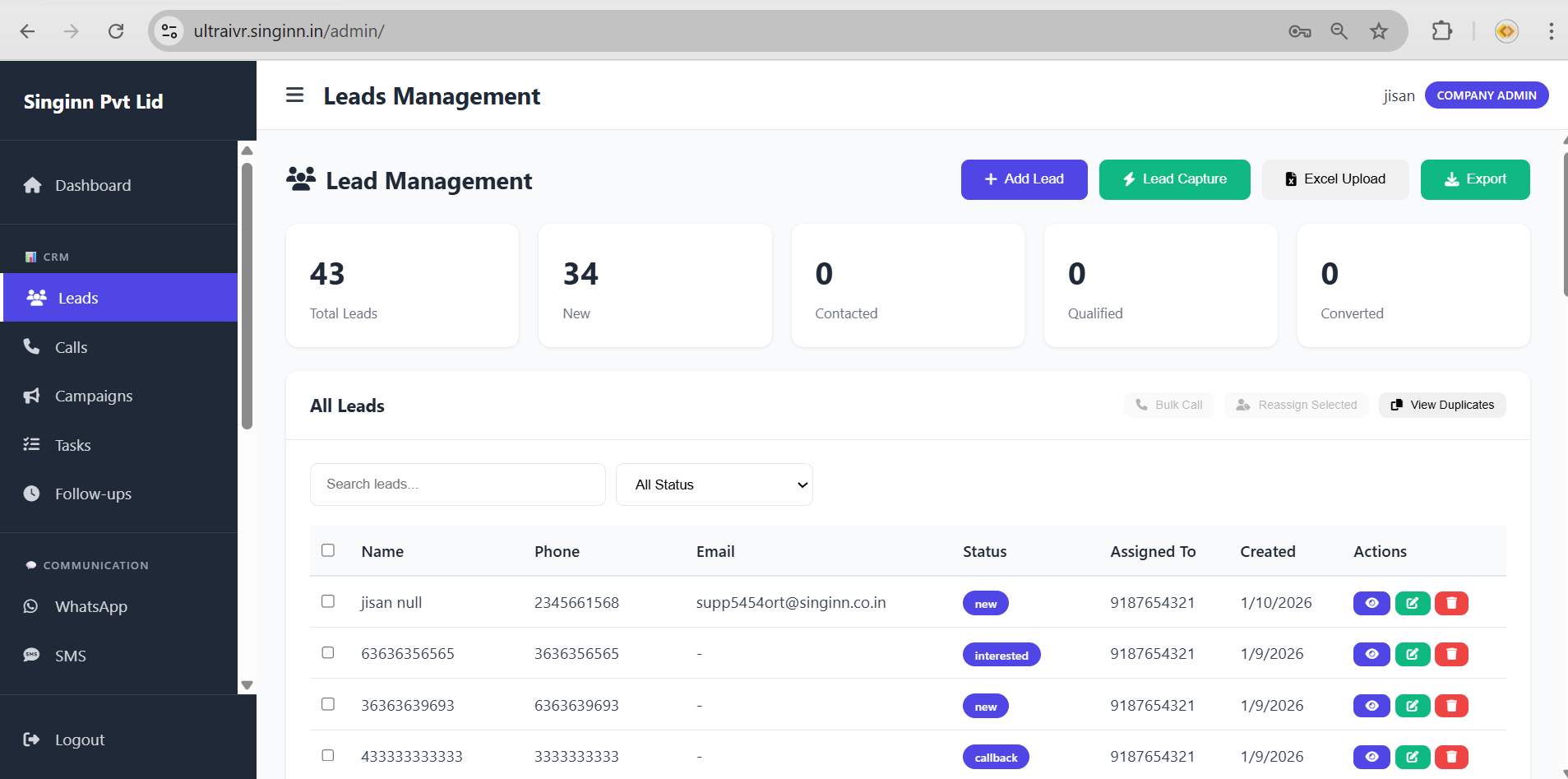Edit the 63636356565 lead entry
Image resolution: width=1568 pixels, height=779 pixels.
(x=1412, y=655)
